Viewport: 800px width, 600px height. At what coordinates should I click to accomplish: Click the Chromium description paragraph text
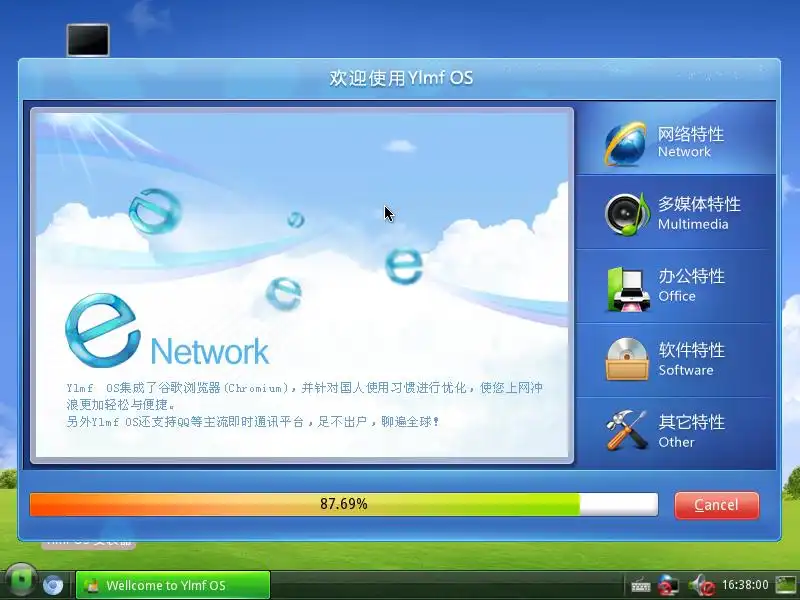coord(305,405)
